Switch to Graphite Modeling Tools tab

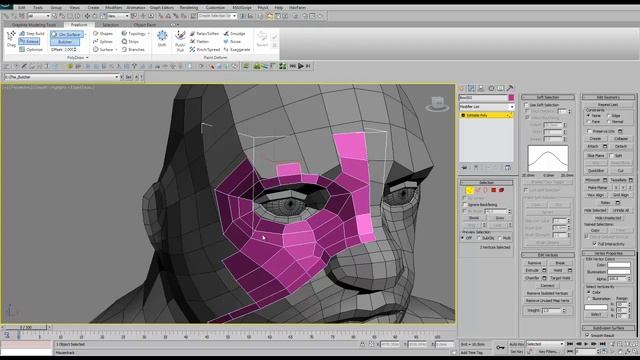pos(34,25)
